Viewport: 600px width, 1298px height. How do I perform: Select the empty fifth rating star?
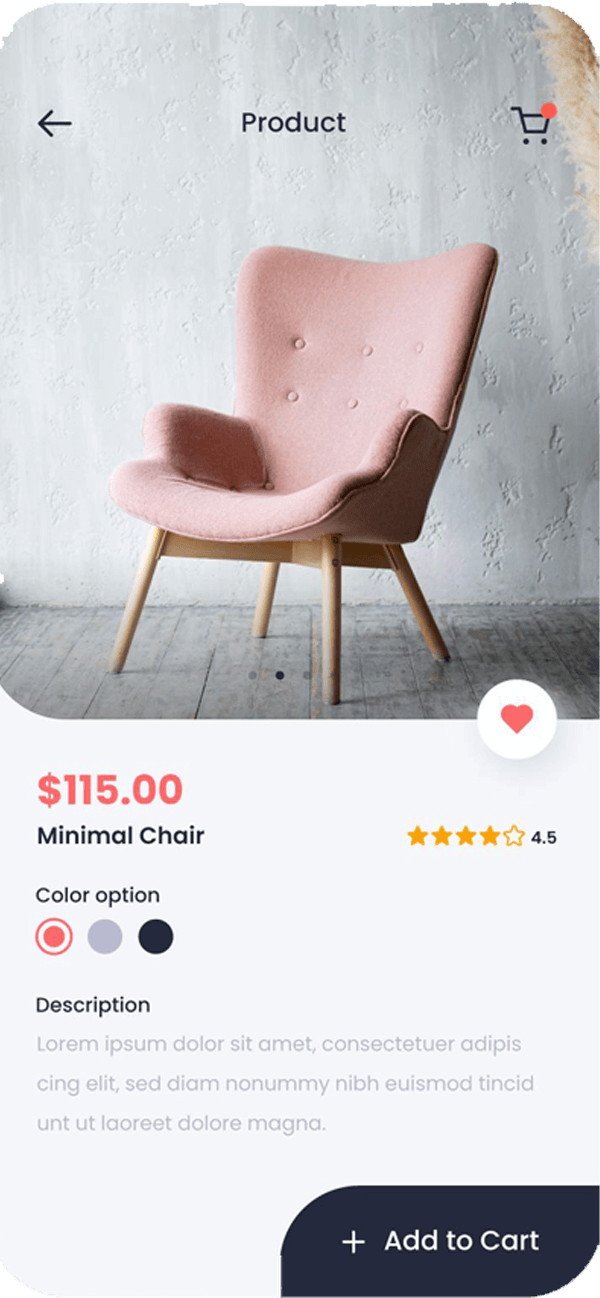click(513, 836)
